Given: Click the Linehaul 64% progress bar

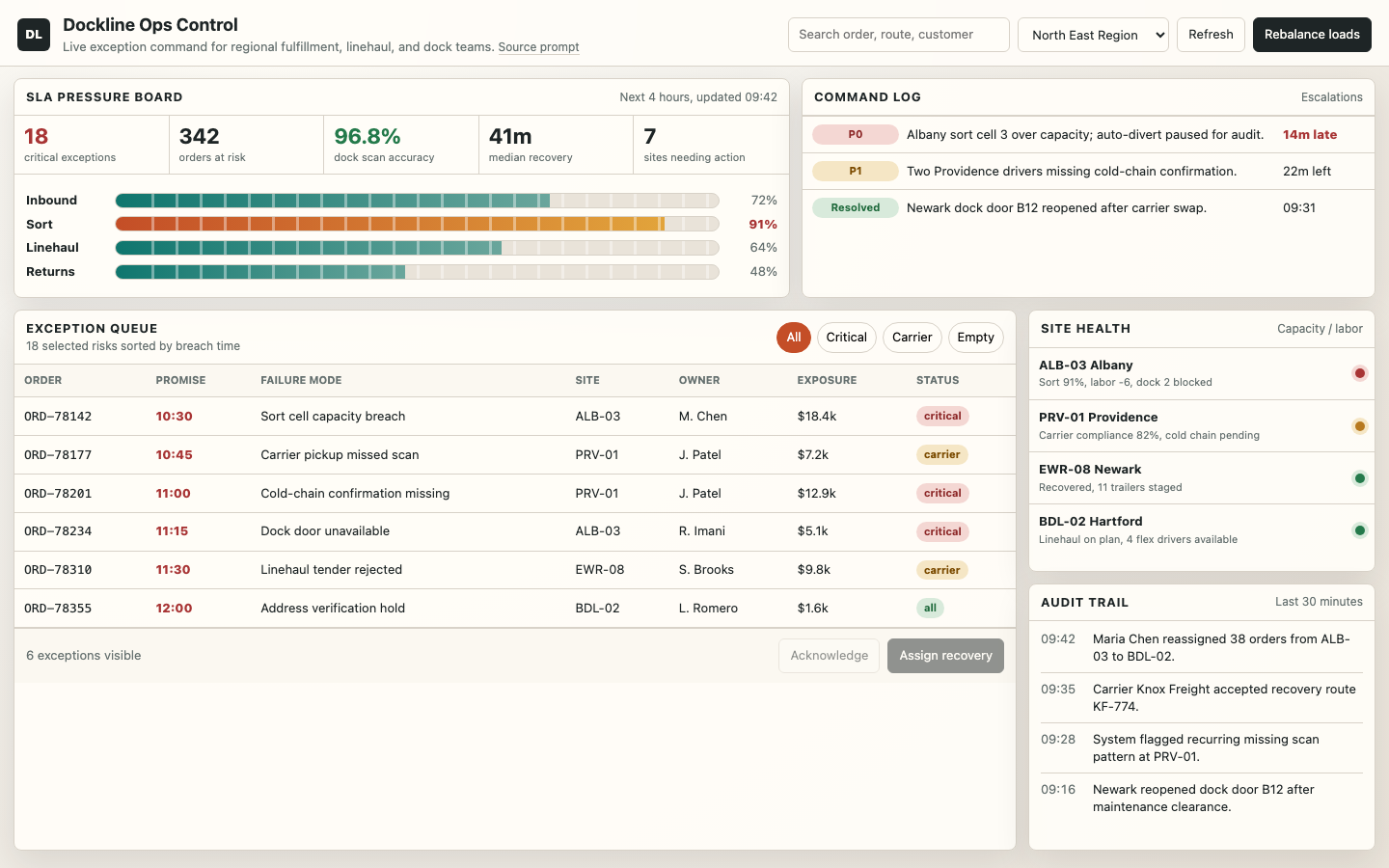Looking at the screenshot, I should pos(418,248).
